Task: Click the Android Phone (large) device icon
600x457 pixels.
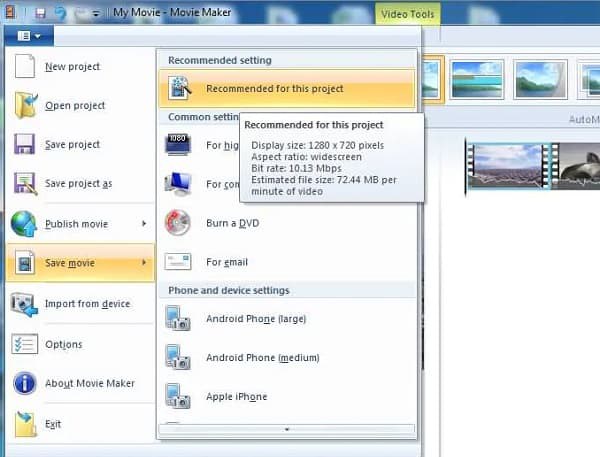Action: click(178, 318)
